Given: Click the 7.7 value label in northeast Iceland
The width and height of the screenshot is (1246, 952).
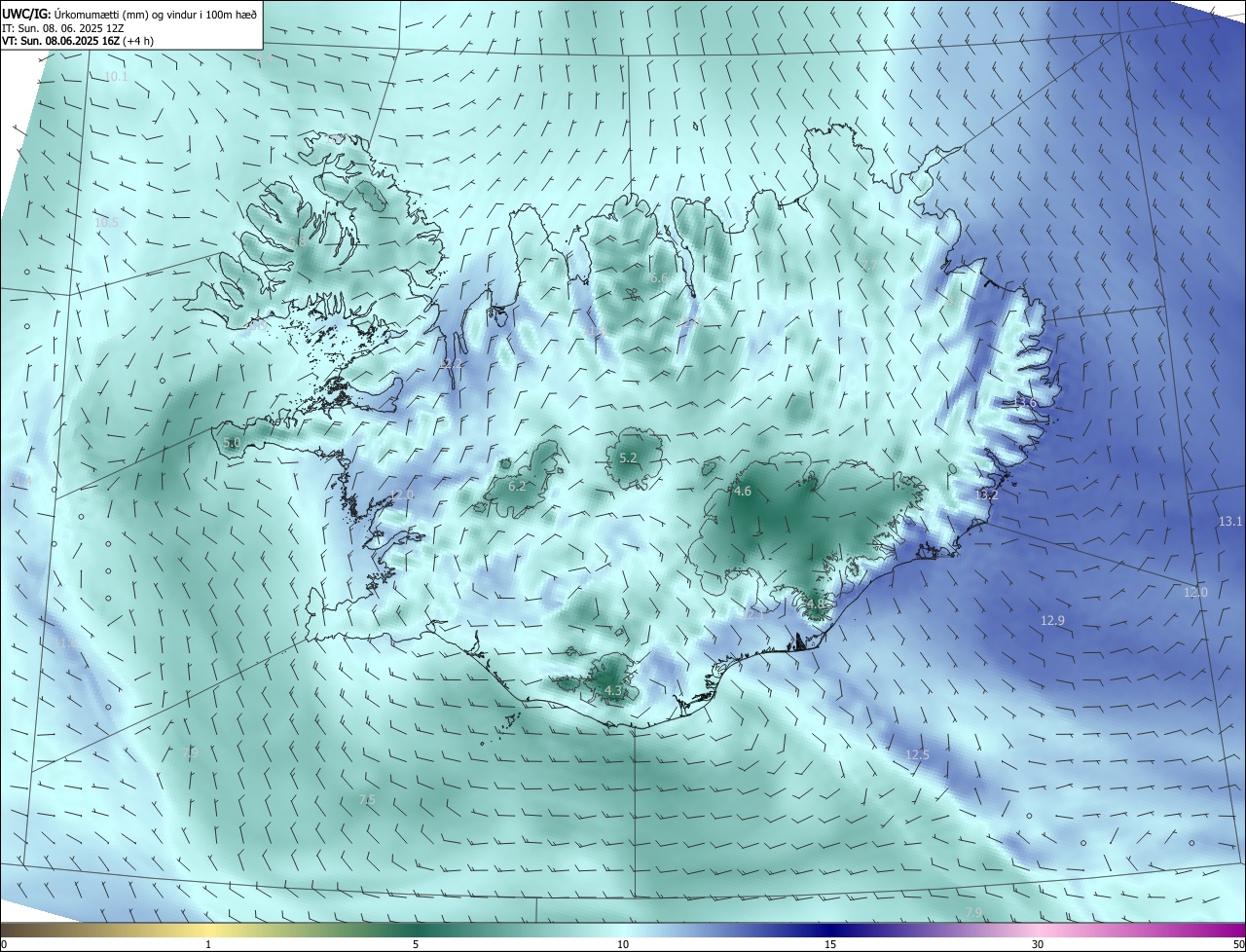Looking at the screenshot, I should pos(867,265).
